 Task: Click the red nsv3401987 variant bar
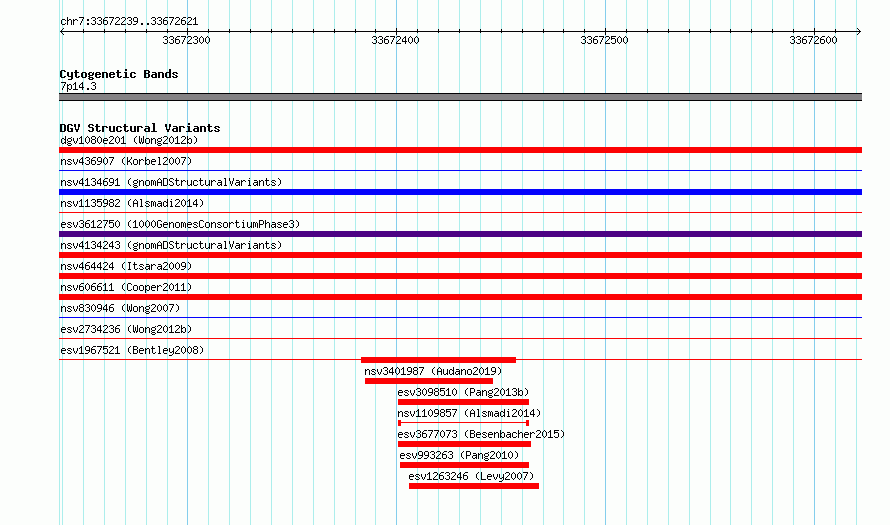point(429,381)
